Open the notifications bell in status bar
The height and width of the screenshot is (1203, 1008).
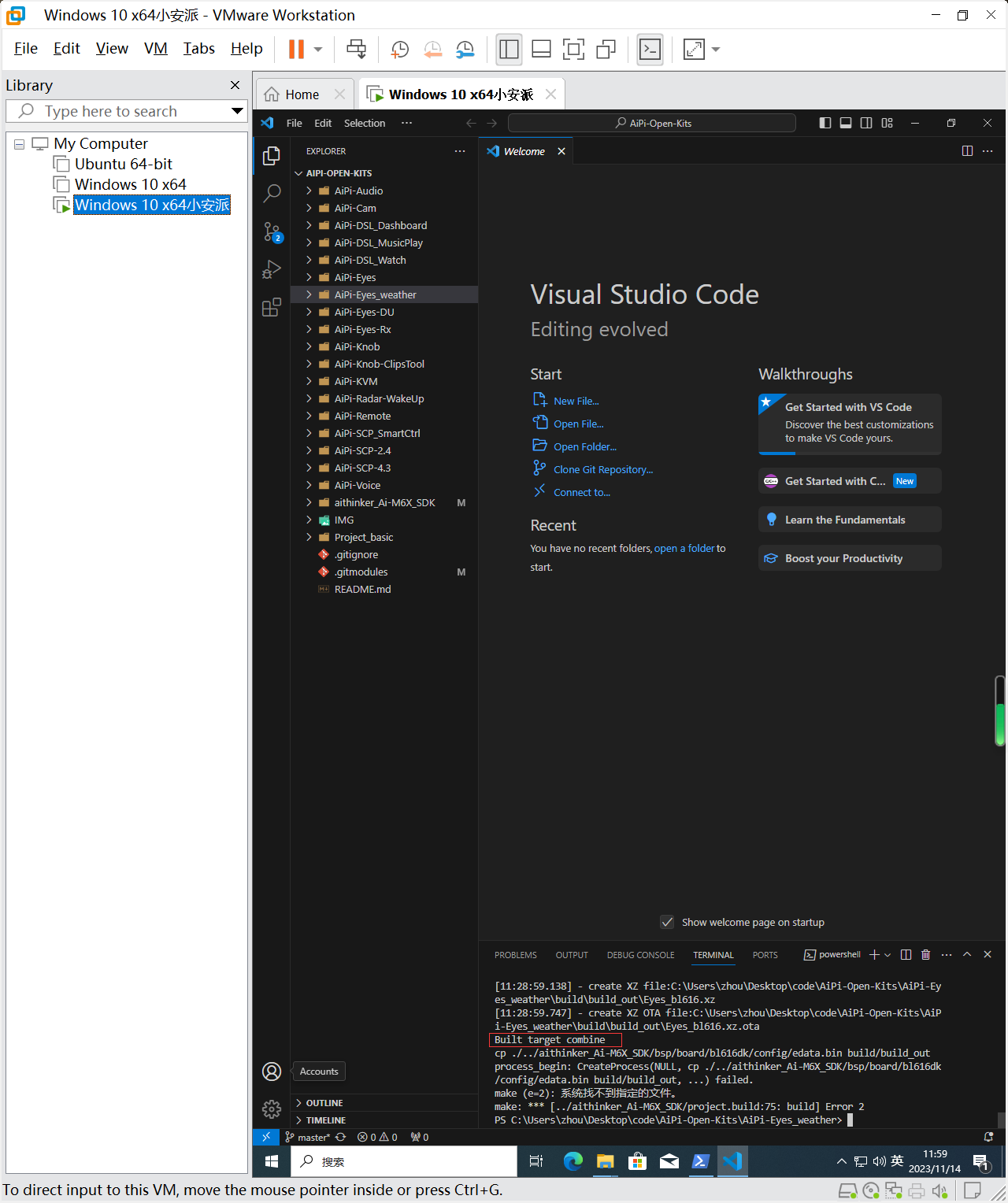coord(988,1137)
